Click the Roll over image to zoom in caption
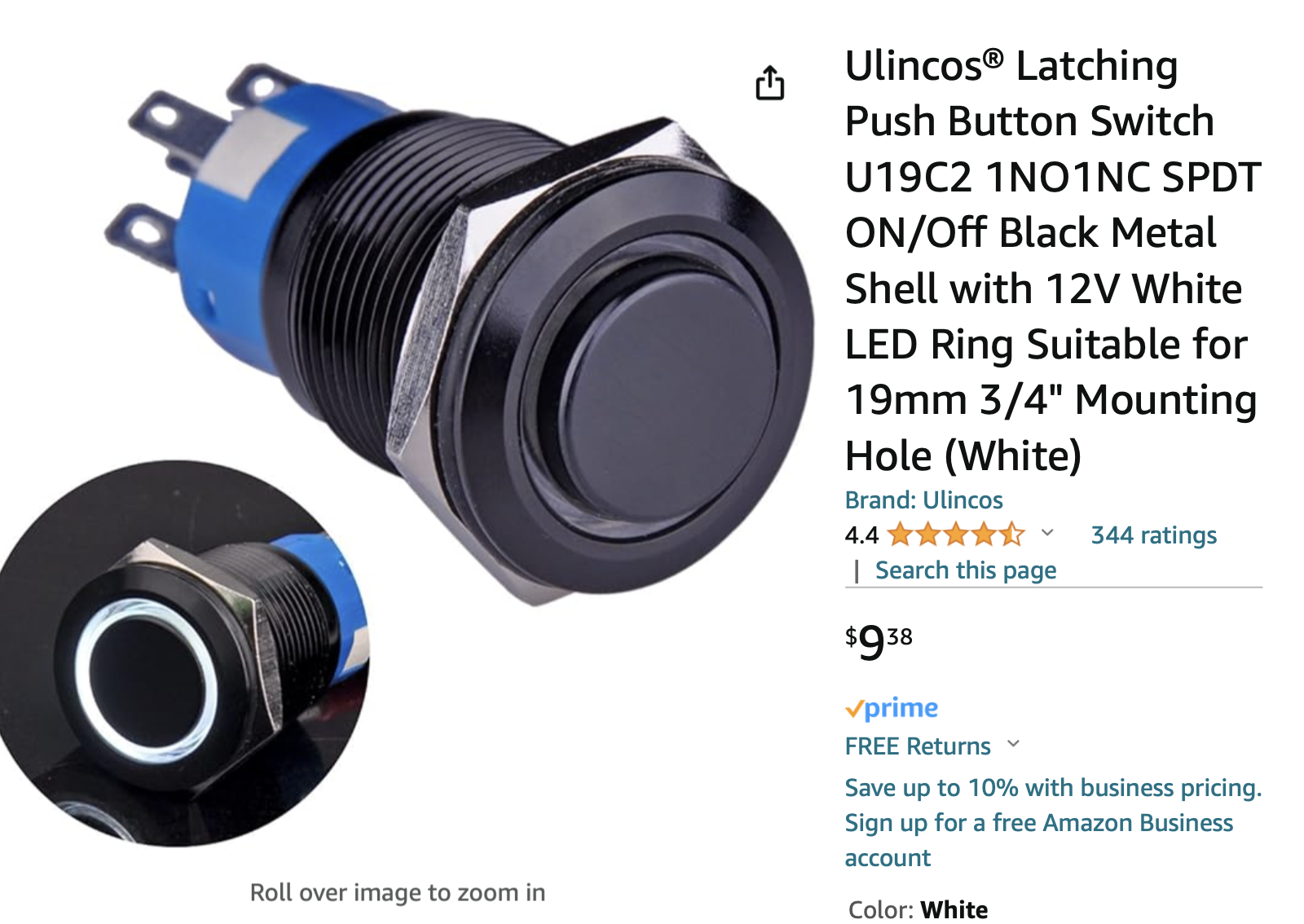 pyautogui.click(x=398, y=892)
